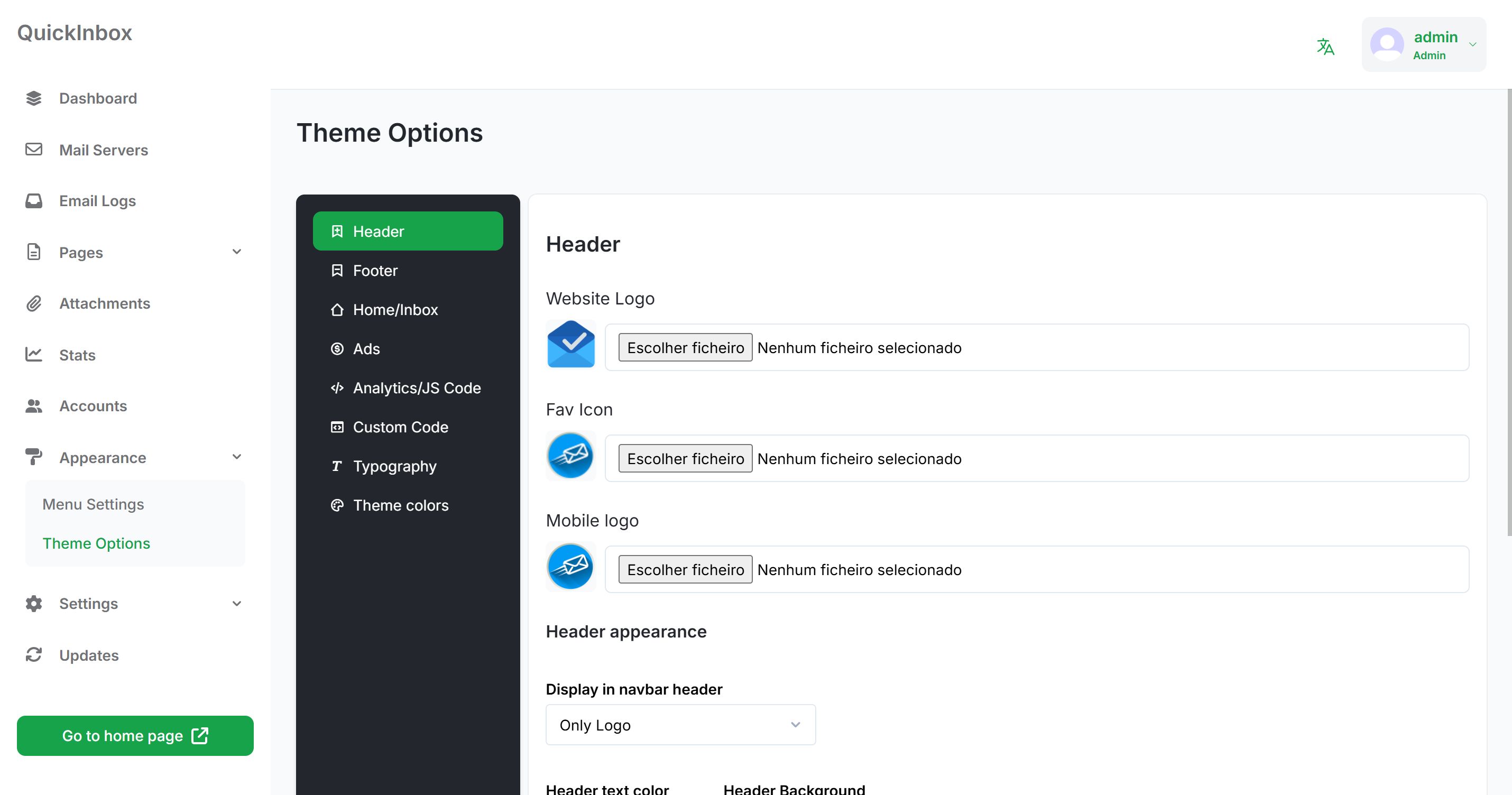Click the 'Theme Options' page title
Viewport: 1512px width, 795px height.
(x=389, y=133)
